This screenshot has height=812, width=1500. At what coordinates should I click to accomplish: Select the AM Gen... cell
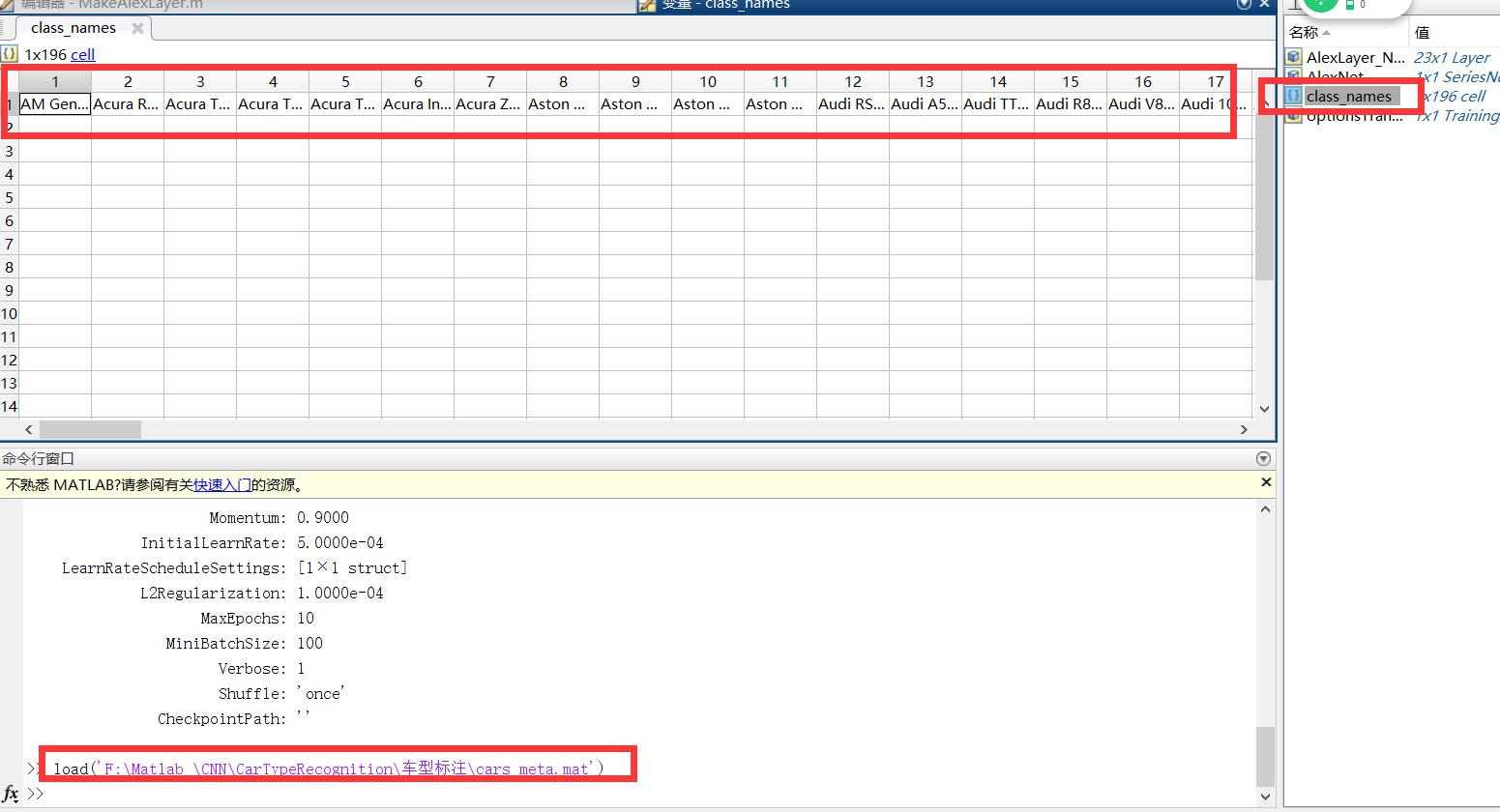tap(55, 104)
